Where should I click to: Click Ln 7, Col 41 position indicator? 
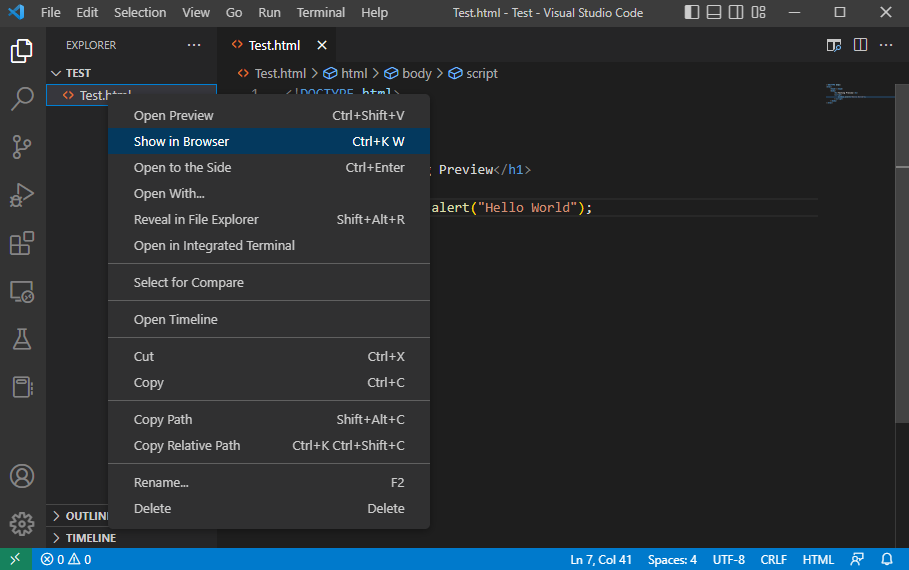click(x=601, y=560)
